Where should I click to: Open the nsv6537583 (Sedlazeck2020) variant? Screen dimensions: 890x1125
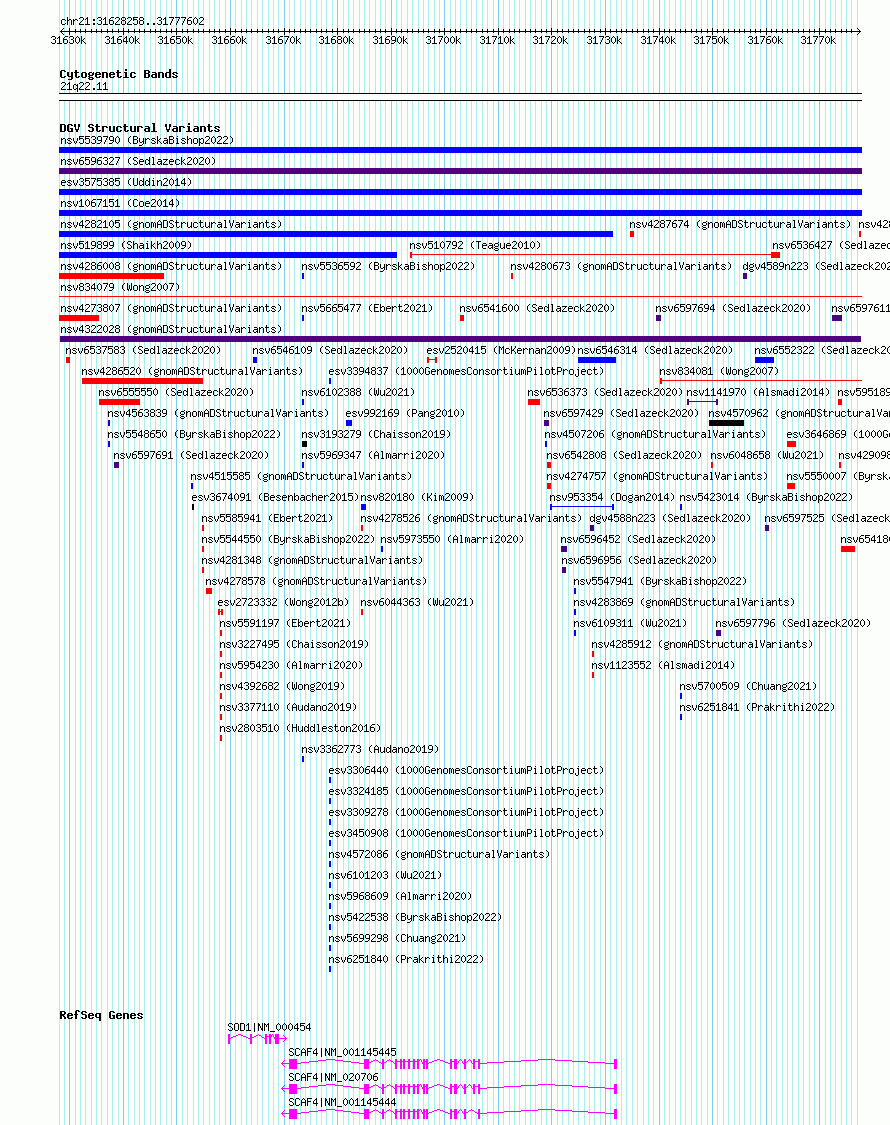click(144, 350)
